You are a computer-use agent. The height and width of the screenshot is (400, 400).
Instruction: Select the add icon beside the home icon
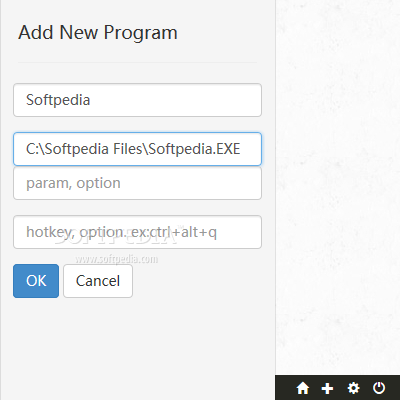coord(327,388)
